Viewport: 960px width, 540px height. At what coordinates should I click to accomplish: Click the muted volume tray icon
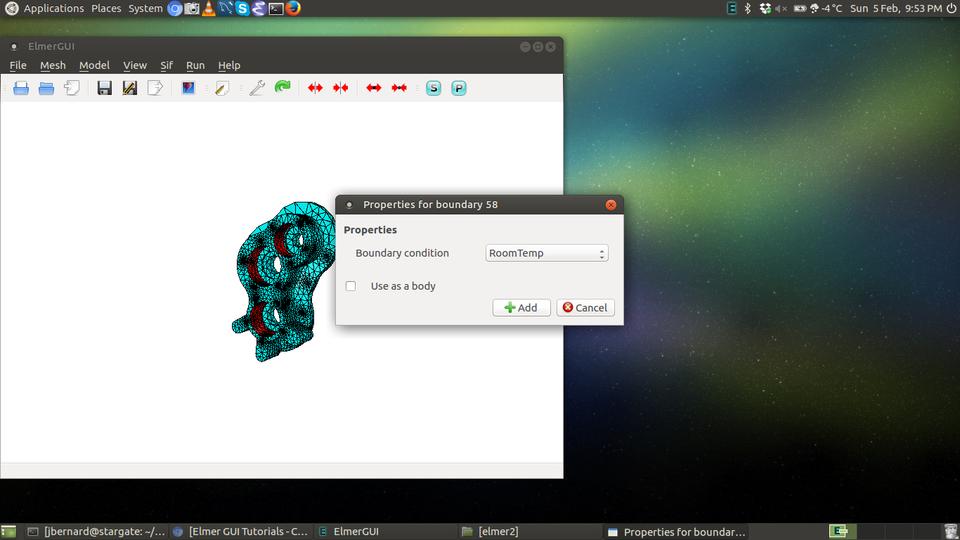click(781, 9)
